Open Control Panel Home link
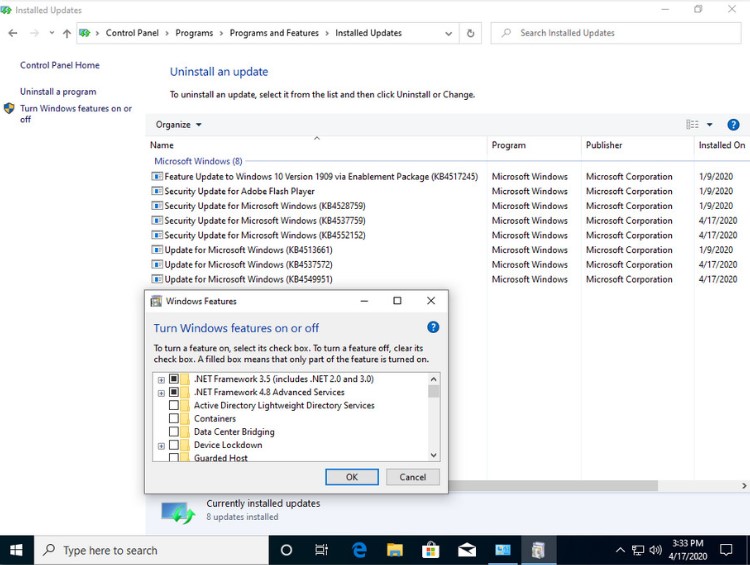 (x=60, y=65)
